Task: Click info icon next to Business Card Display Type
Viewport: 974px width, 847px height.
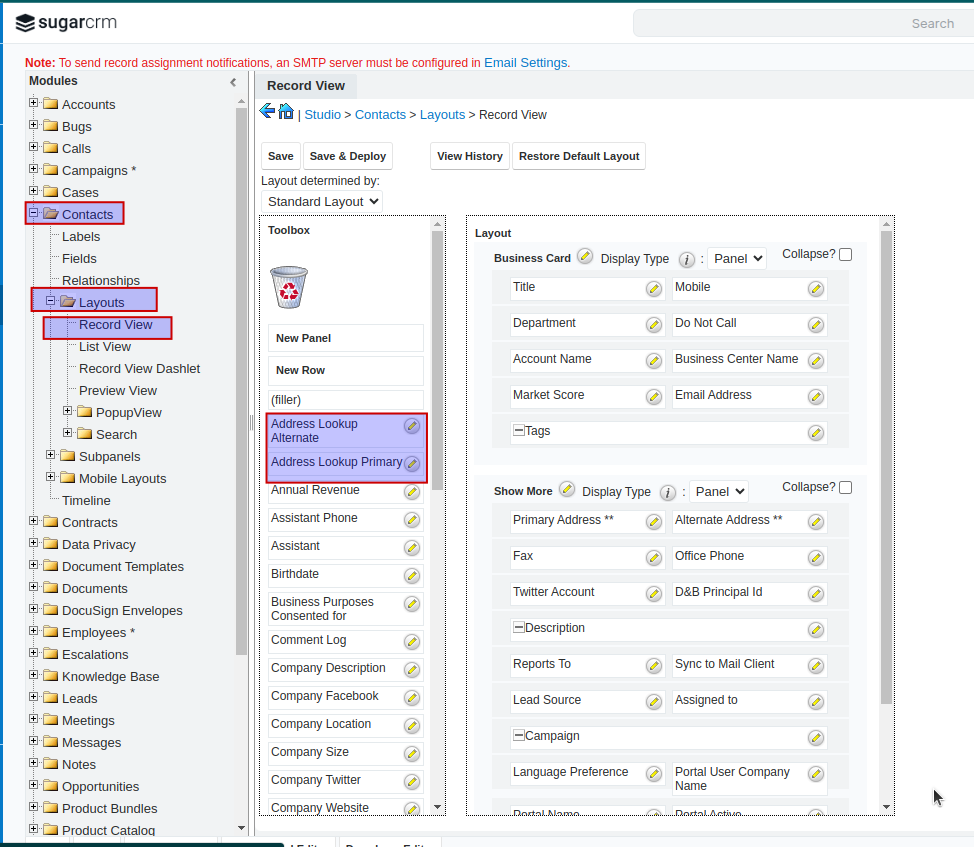Action: coord(687,259)
